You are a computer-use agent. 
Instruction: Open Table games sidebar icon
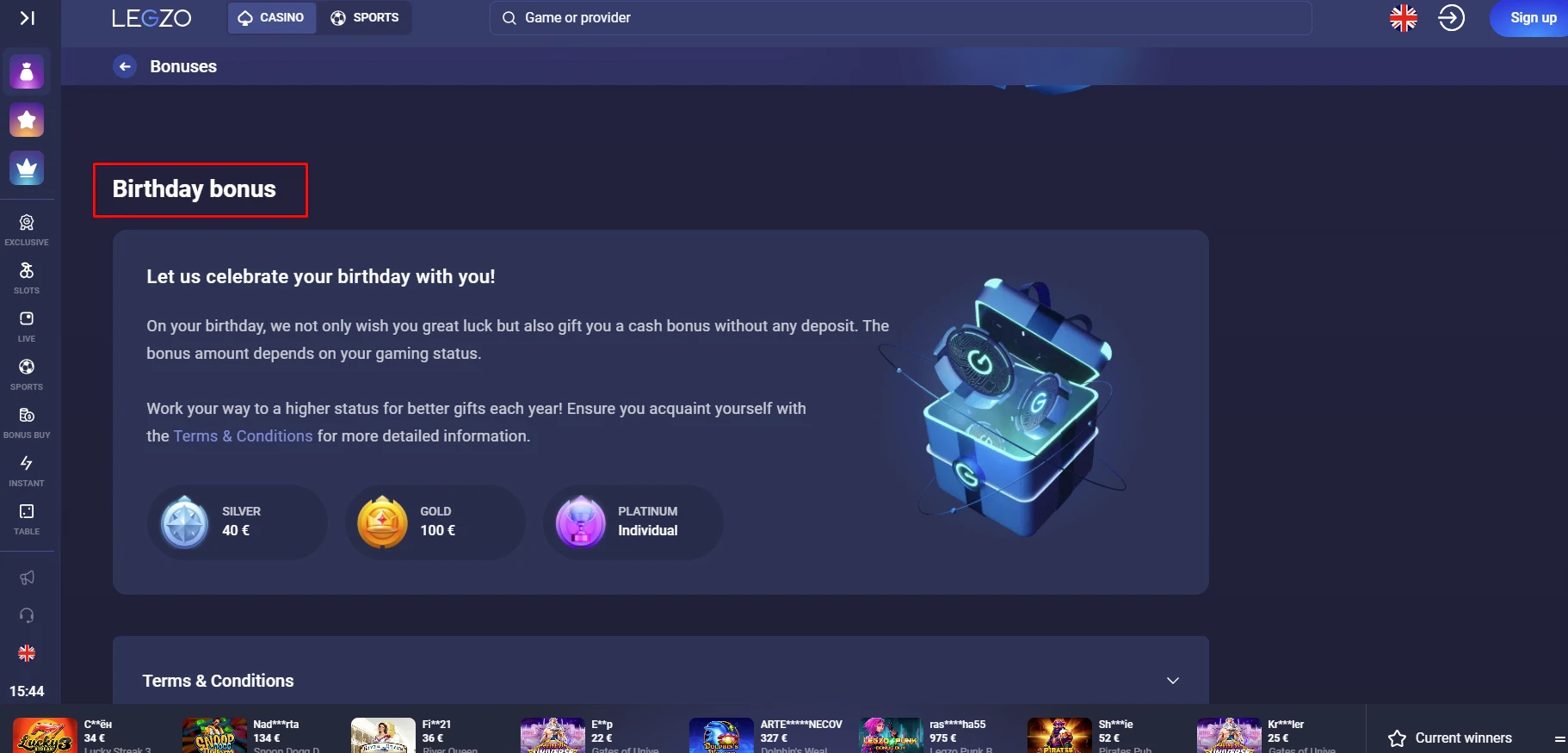[27, 519]
